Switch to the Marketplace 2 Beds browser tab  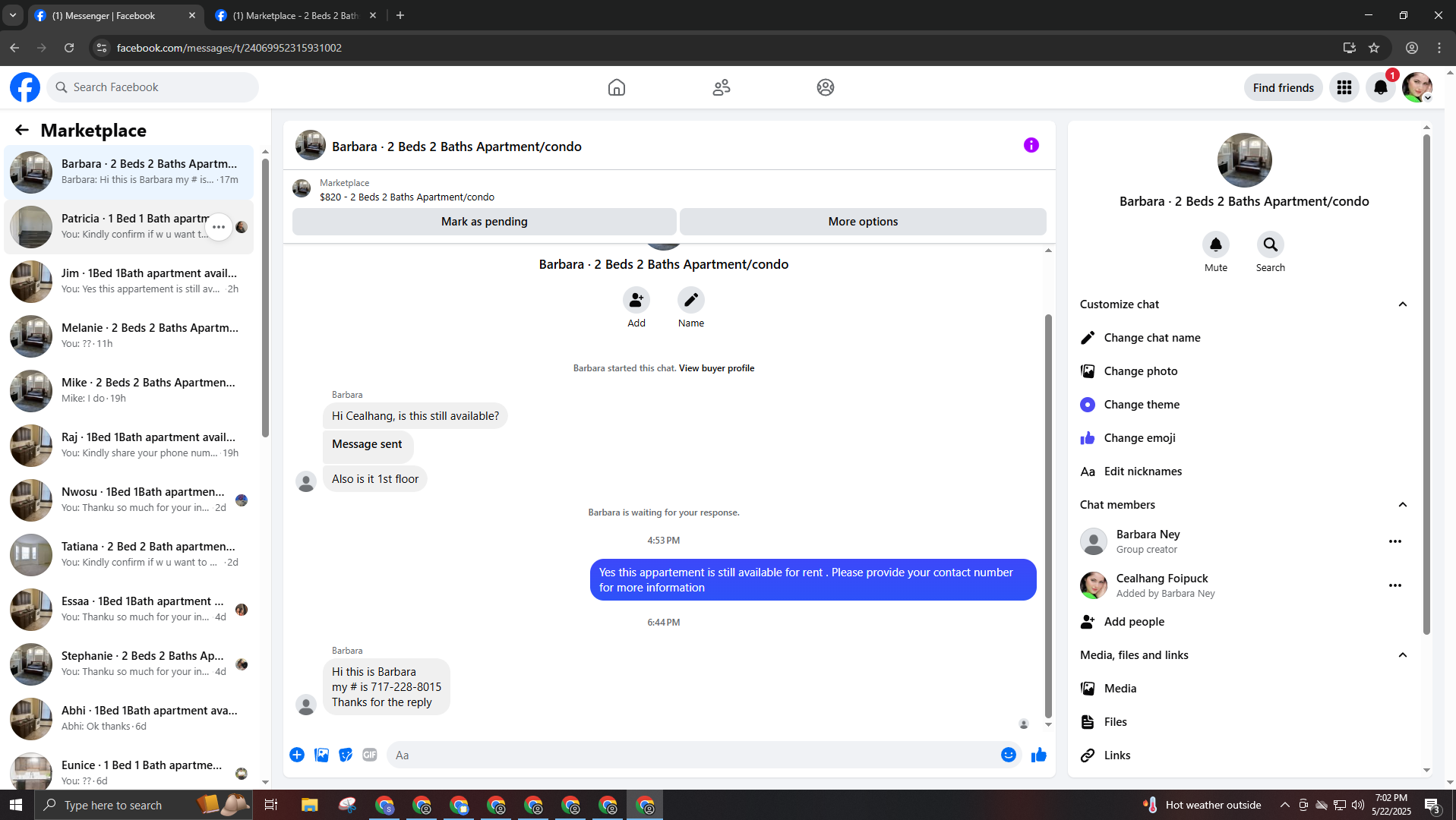(x=295, y=15)
